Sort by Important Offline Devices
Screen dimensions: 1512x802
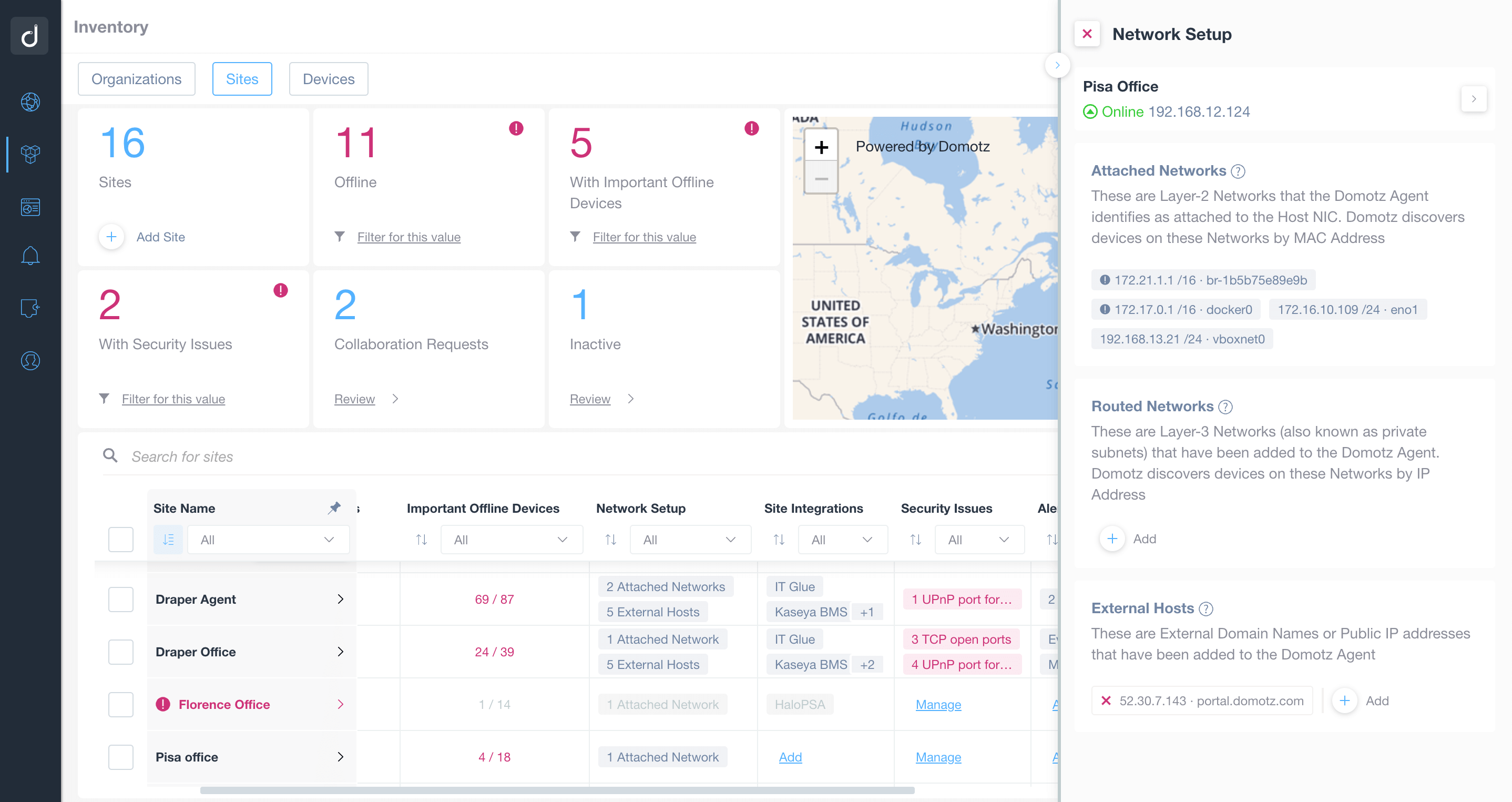pyautogui.click(x=422, y=540)
